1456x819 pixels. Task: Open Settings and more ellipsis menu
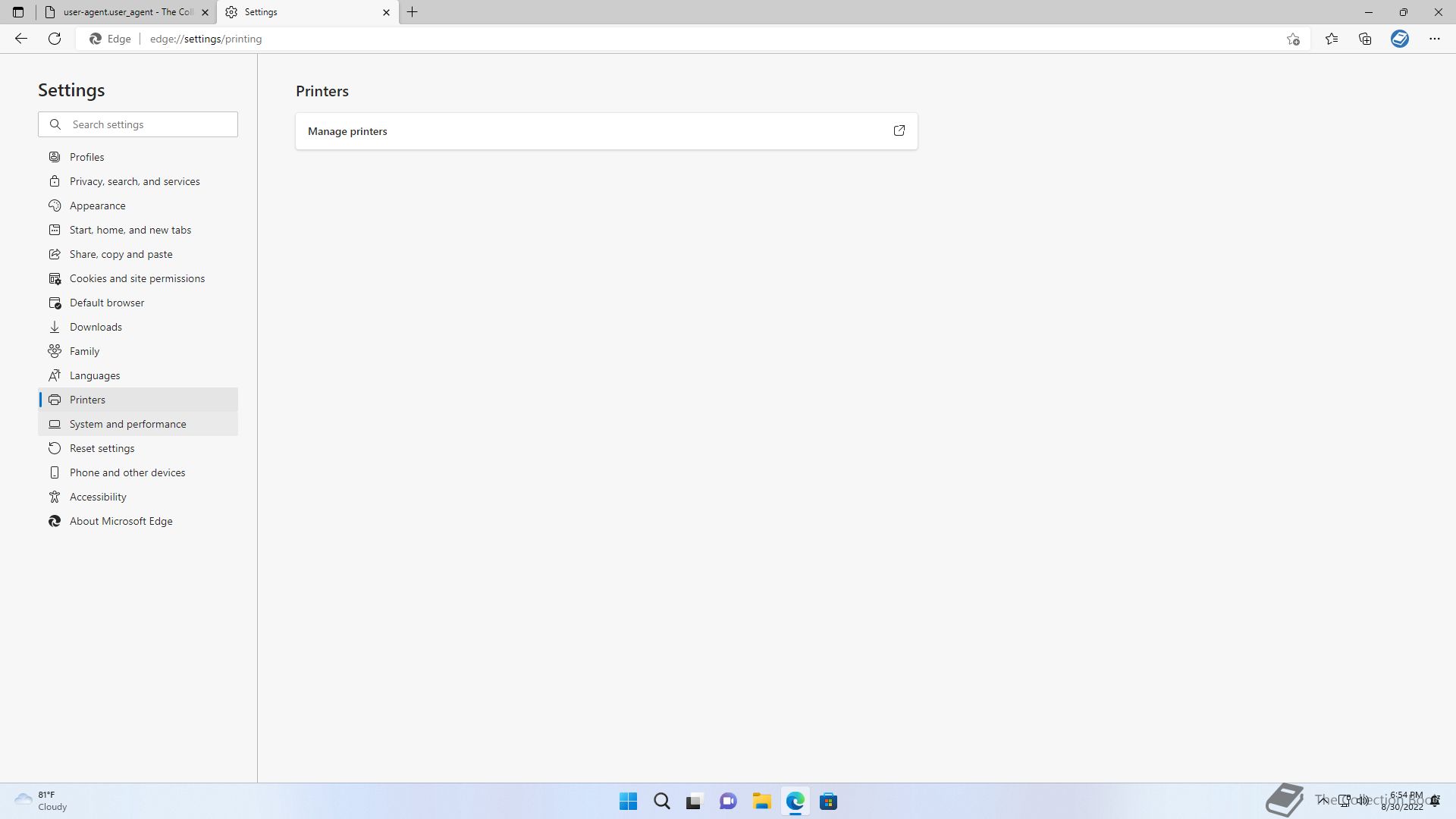1435,39
